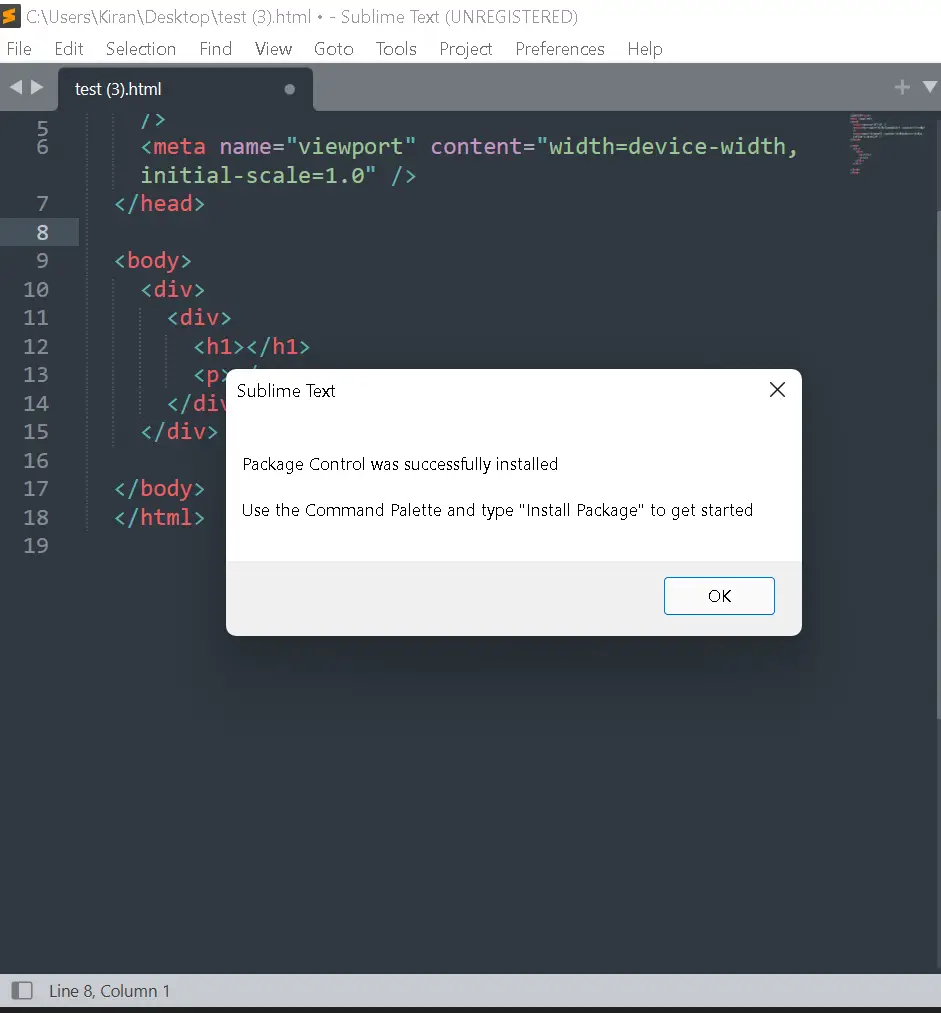Open the Find menu

click(215, 48)
